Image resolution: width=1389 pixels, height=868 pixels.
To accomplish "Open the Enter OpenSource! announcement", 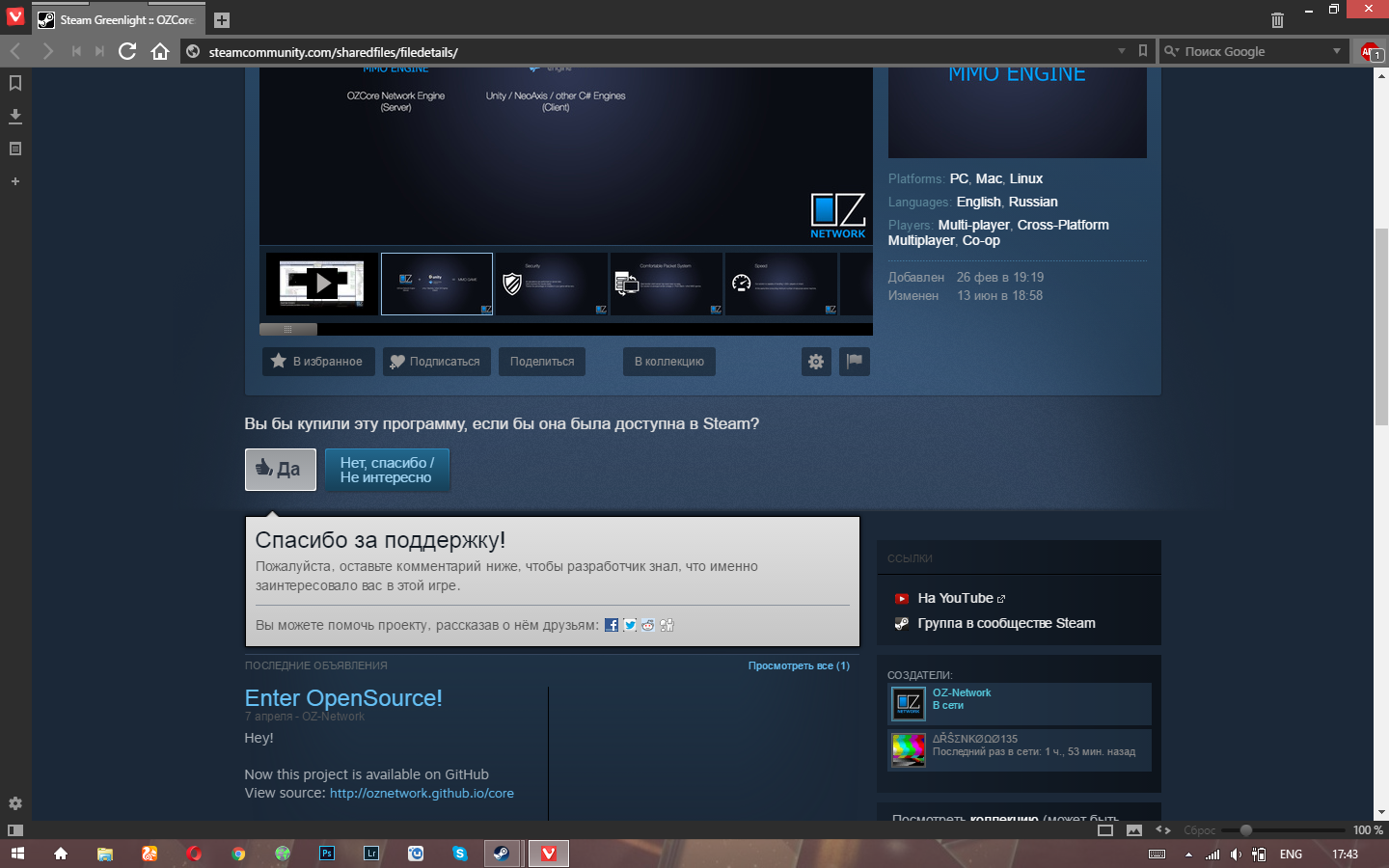I will click(343, 698).
